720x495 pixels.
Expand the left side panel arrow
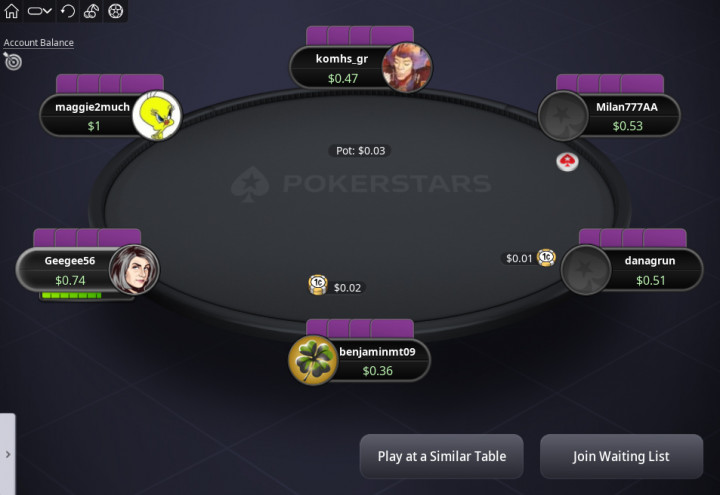pos(8,454)
